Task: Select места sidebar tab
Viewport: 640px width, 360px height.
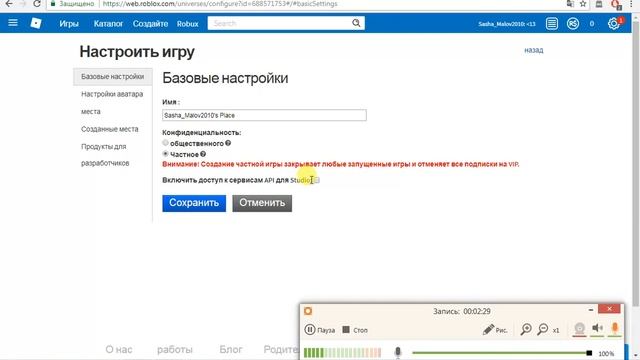Action: 91,111
